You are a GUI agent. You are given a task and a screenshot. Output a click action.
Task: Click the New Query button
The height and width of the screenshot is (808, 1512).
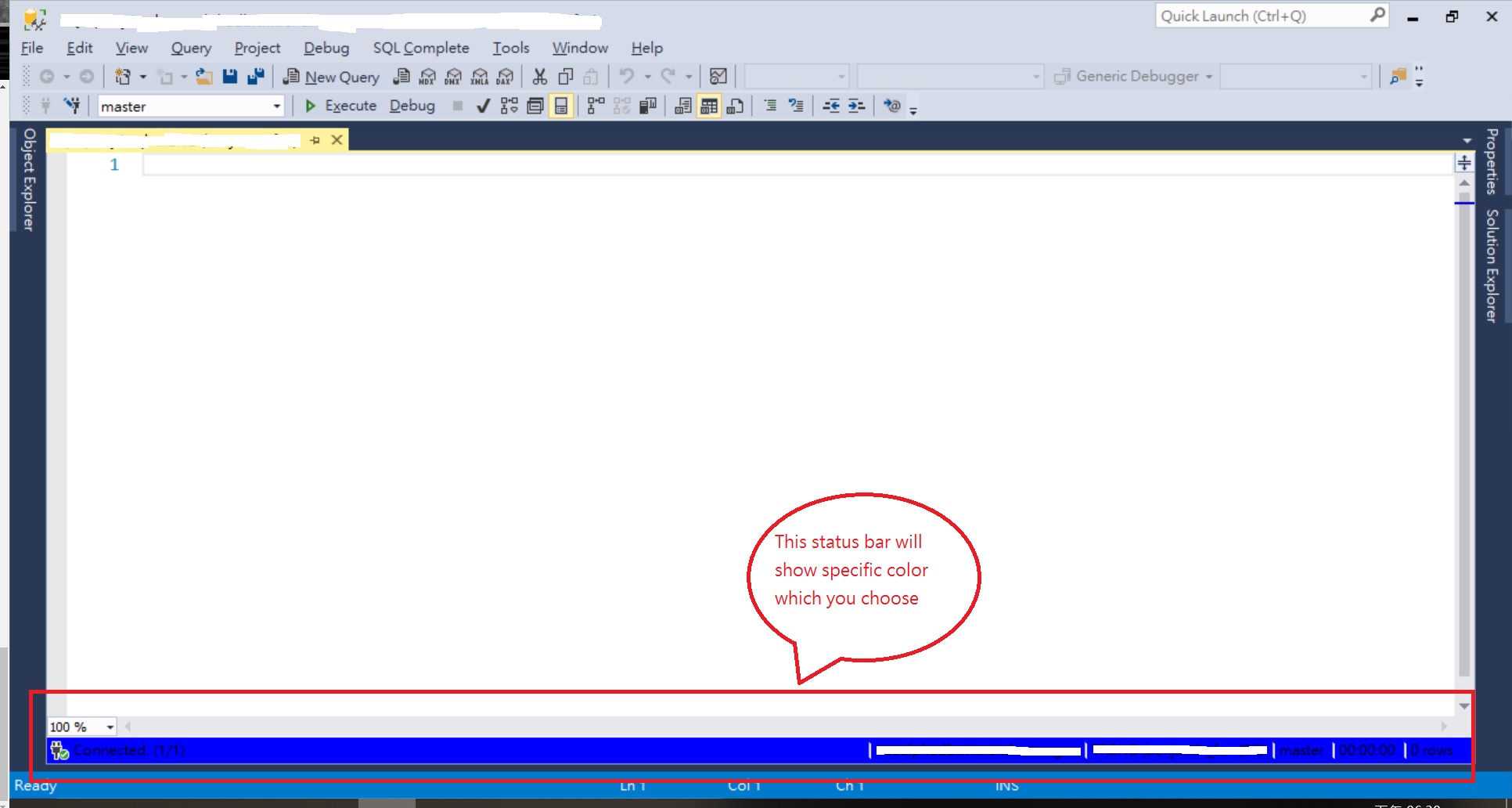pos(332,77)
